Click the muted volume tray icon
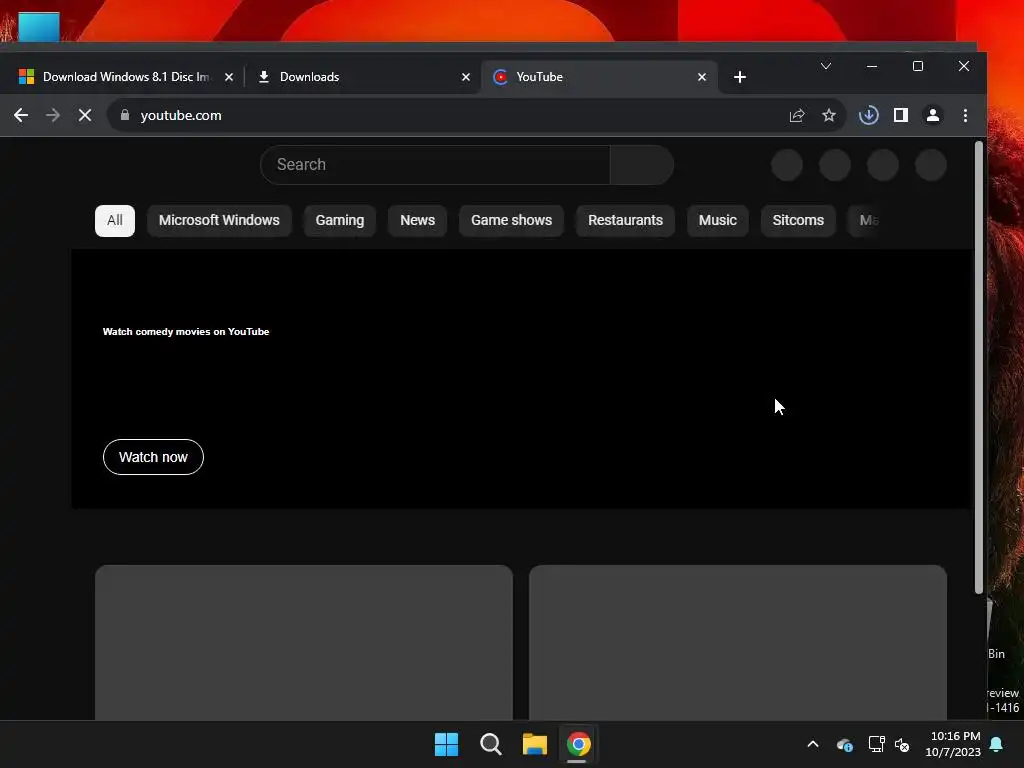This screenshot has width=1024, height=768. [x=902, y=744]
